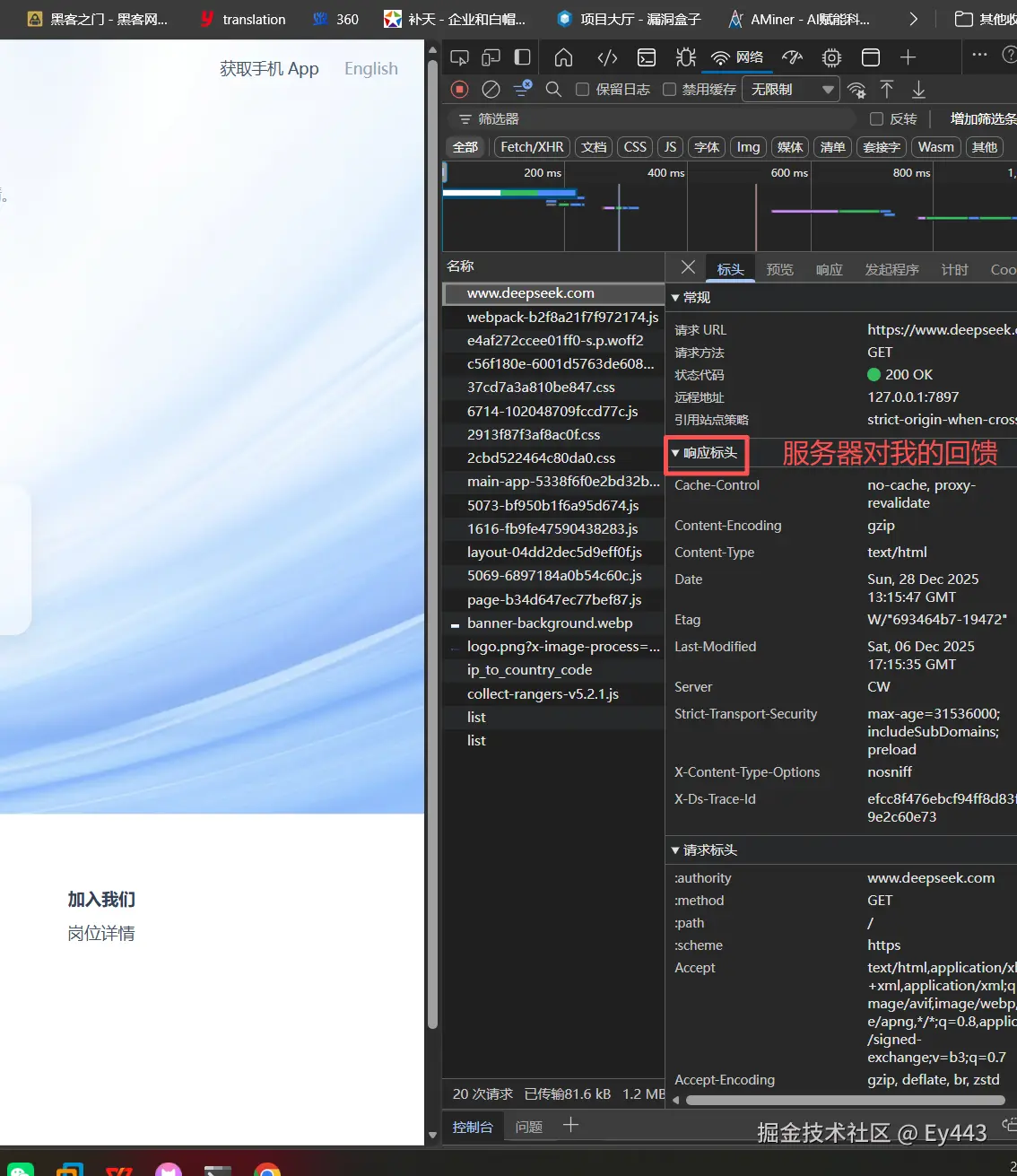The image size is (1017, 1176).
Task: Switch to the Initiator tab
Action: point(891,269)
